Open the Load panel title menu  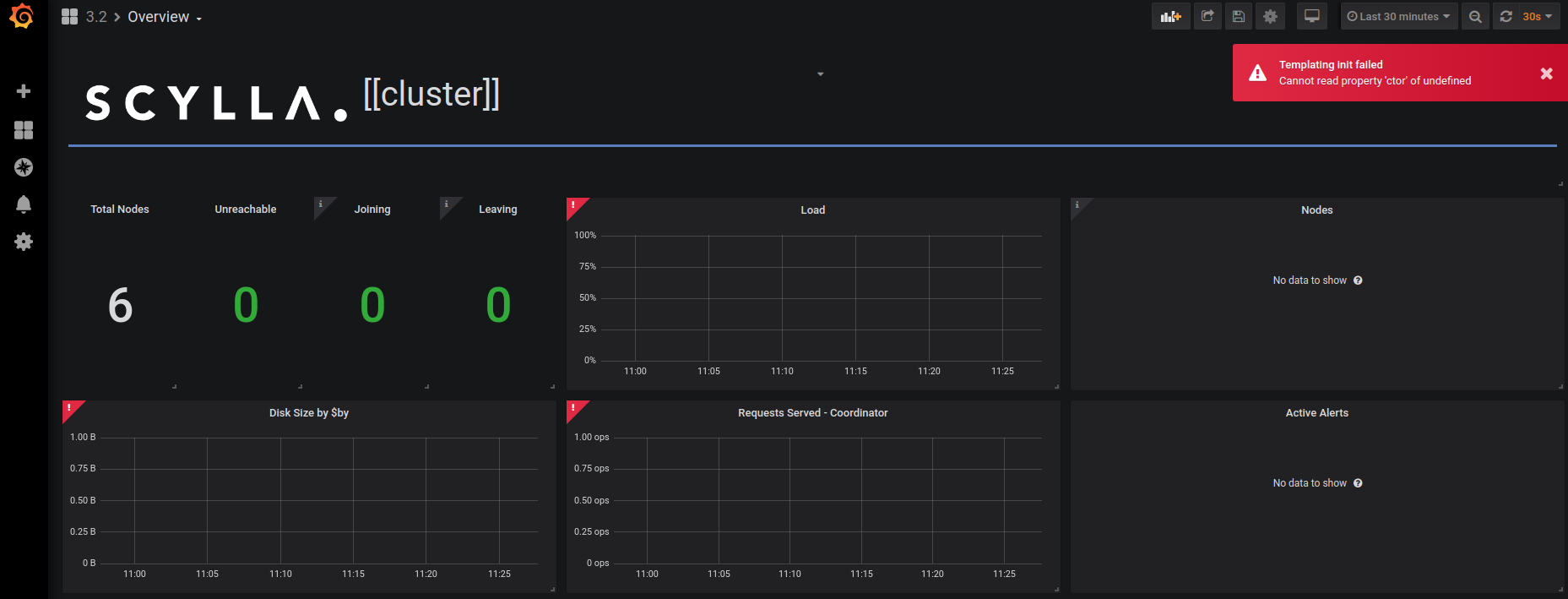(812, 210)
